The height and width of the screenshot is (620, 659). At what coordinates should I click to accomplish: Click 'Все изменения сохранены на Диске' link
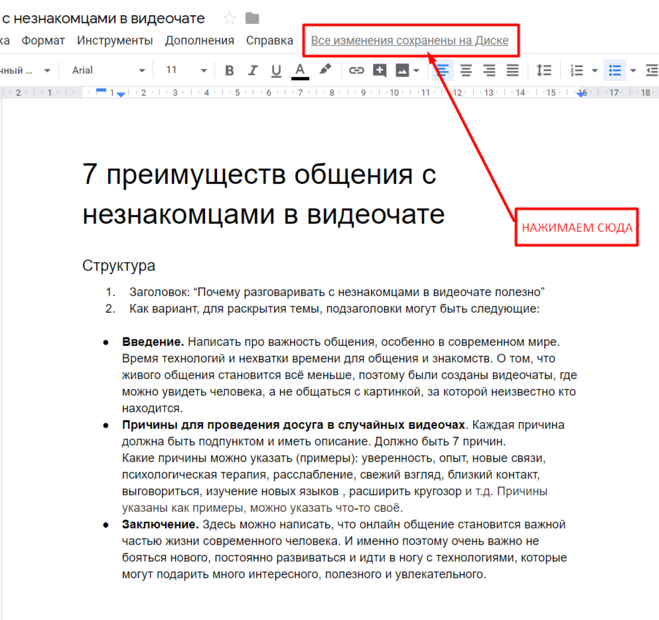[x=410, y=41]
